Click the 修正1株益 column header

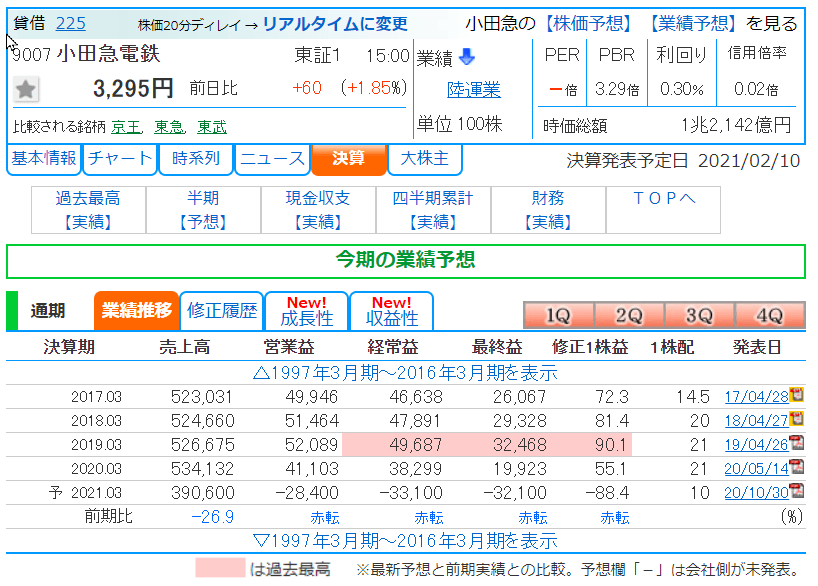[590, 347]
